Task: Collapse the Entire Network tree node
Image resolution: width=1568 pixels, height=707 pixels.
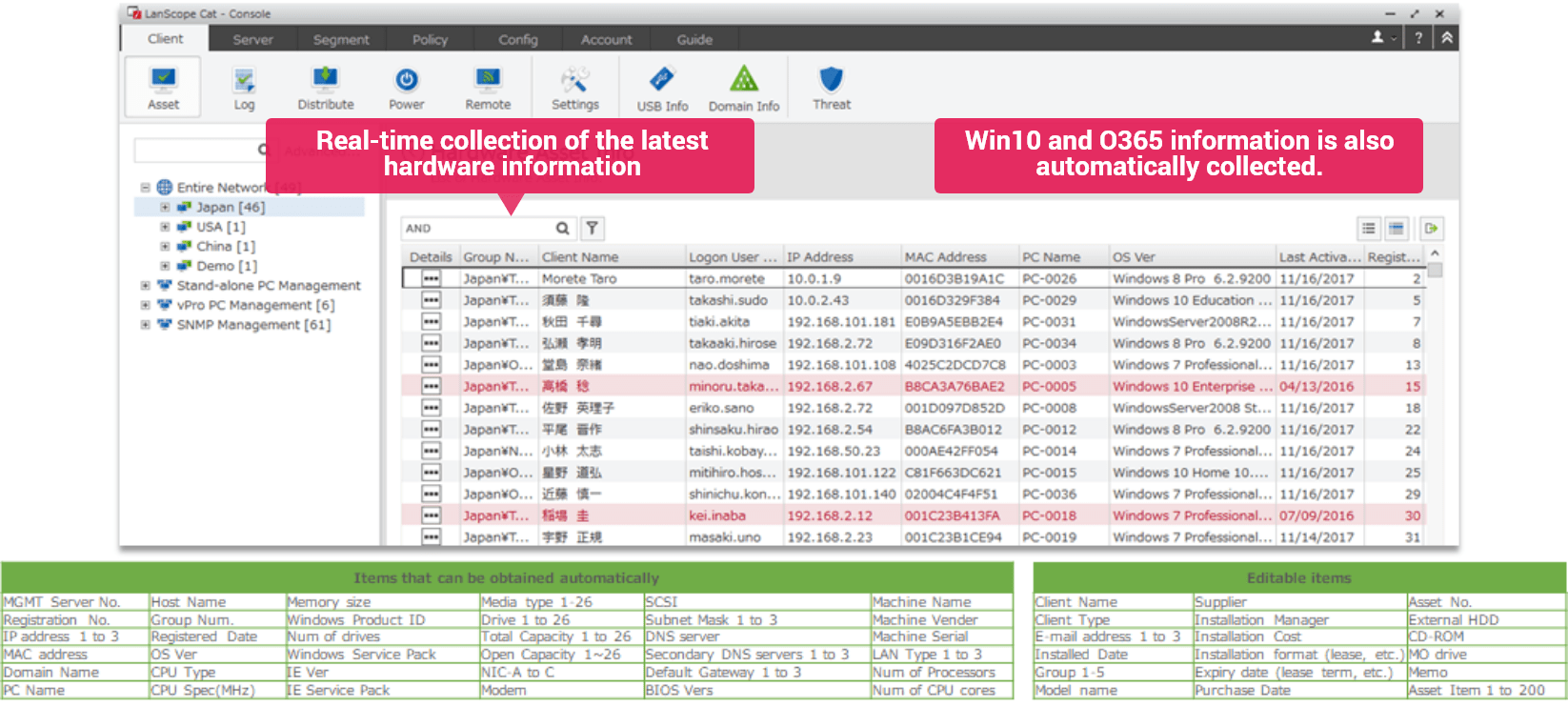Action: click(146, 188)
